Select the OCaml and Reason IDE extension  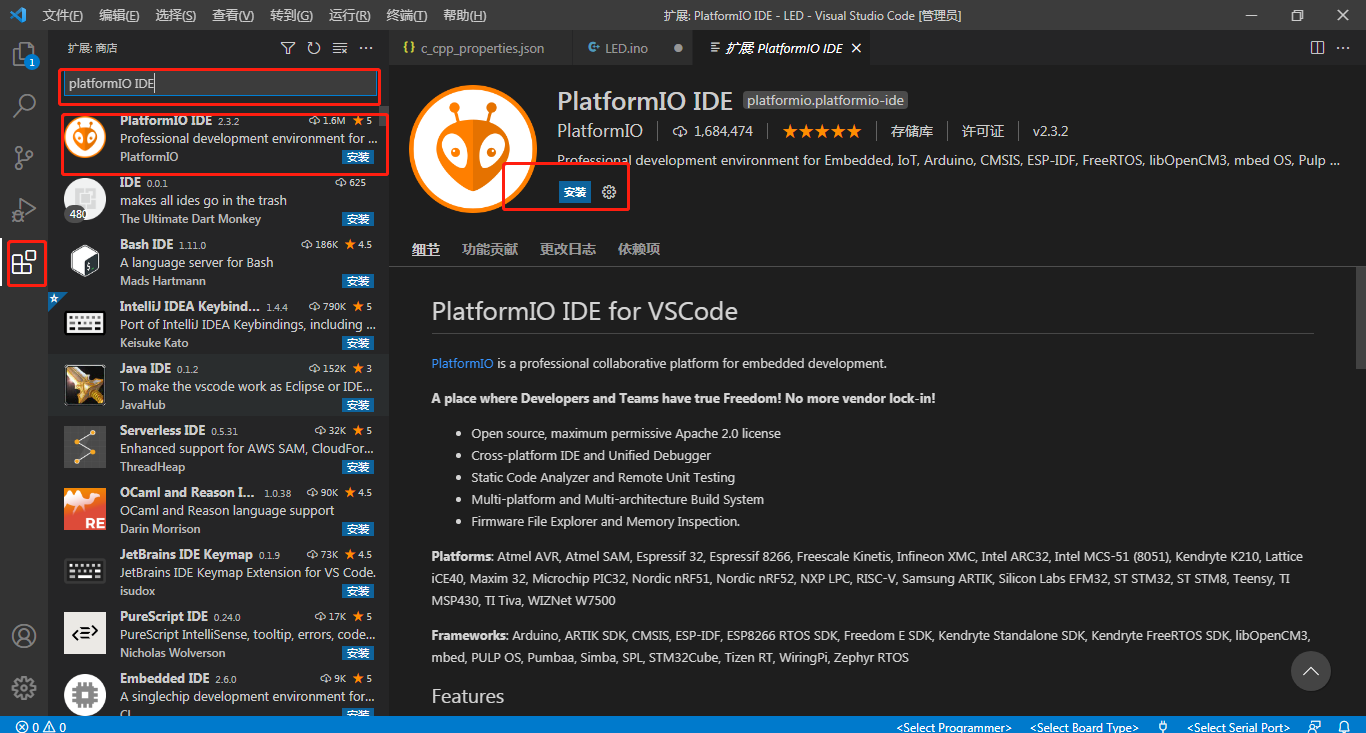tap(218, 510)
